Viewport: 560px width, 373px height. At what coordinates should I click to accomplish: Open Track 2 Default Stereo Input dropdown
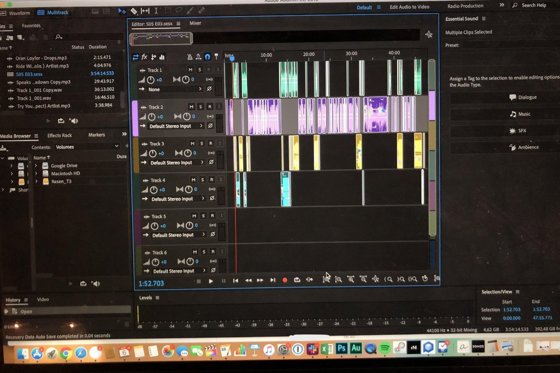click(x=176, y=126)
